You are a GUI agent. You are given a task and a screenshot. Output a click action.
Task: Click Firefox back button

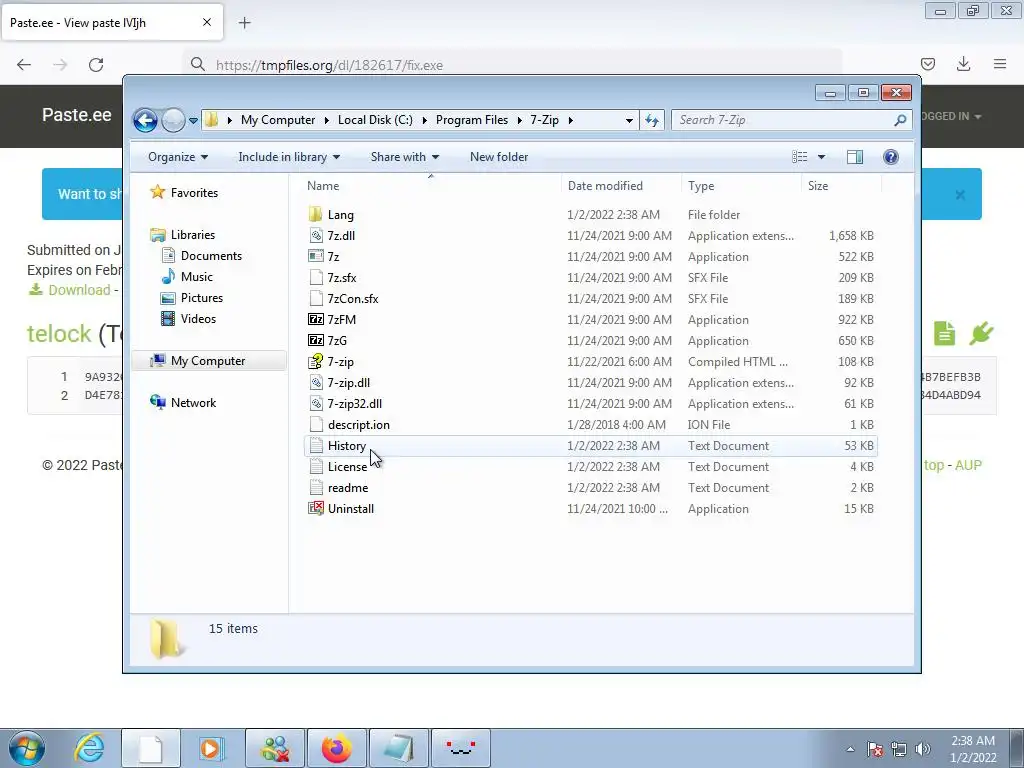pos(24,65)
